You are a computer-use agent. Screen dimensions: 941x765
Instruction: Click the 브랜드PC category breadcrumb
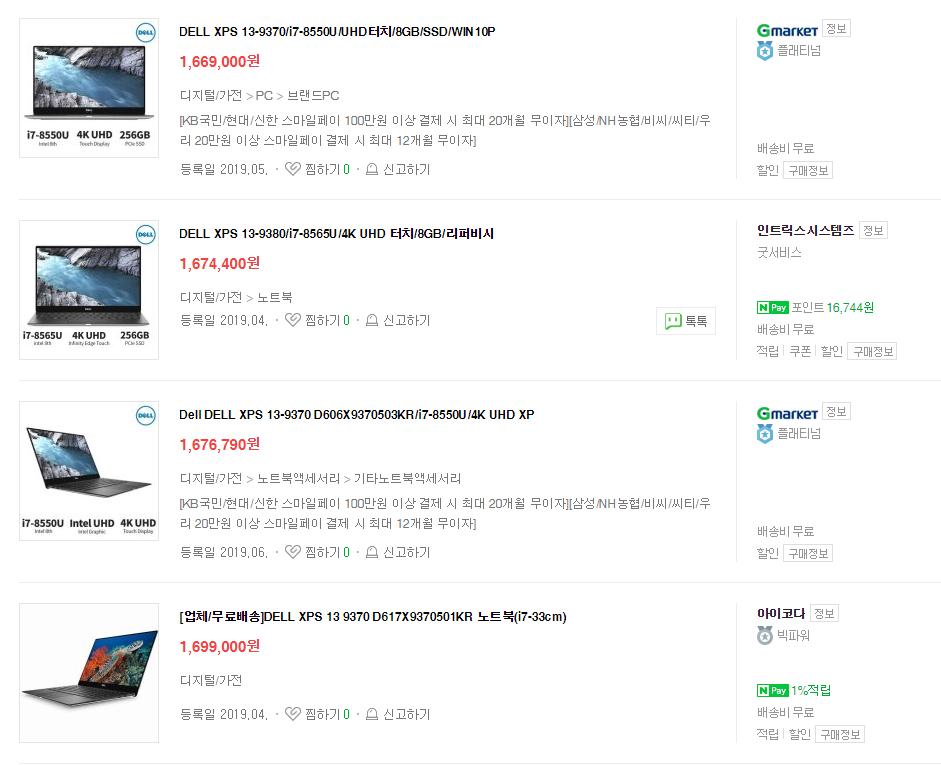[x=313, y=95]
